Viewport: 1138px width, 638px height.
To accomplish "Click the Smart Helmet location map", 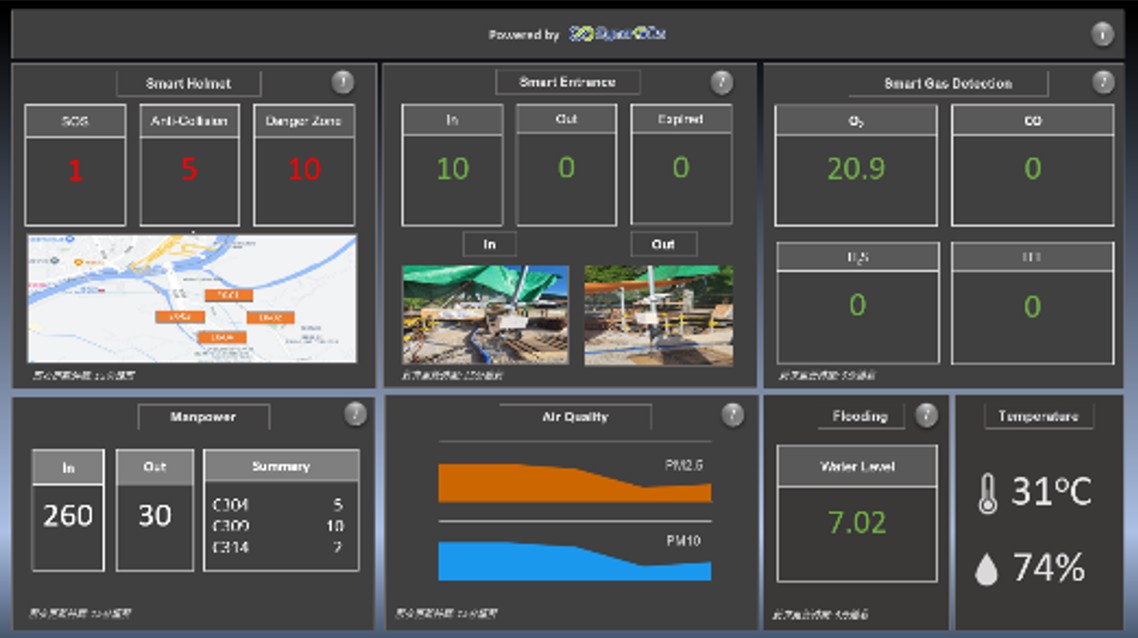I will click(192, 298).
